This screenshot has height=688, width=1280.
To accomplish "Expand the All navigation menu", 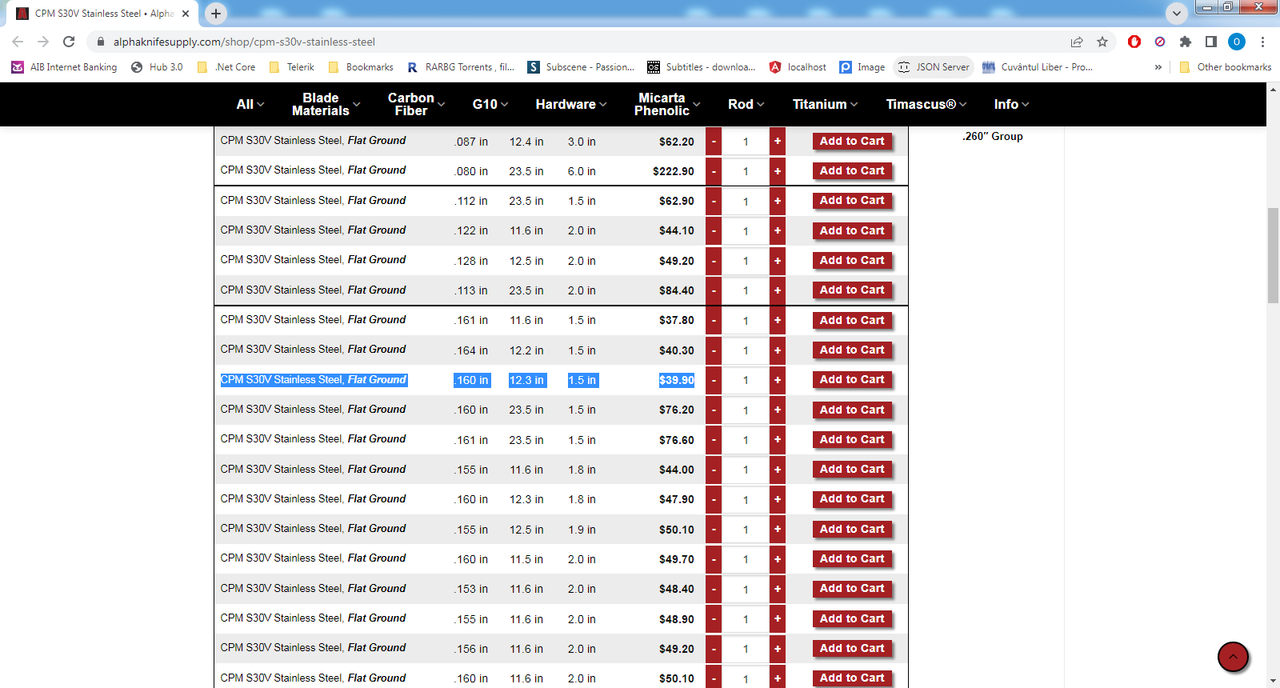I will tap(250, 104).
